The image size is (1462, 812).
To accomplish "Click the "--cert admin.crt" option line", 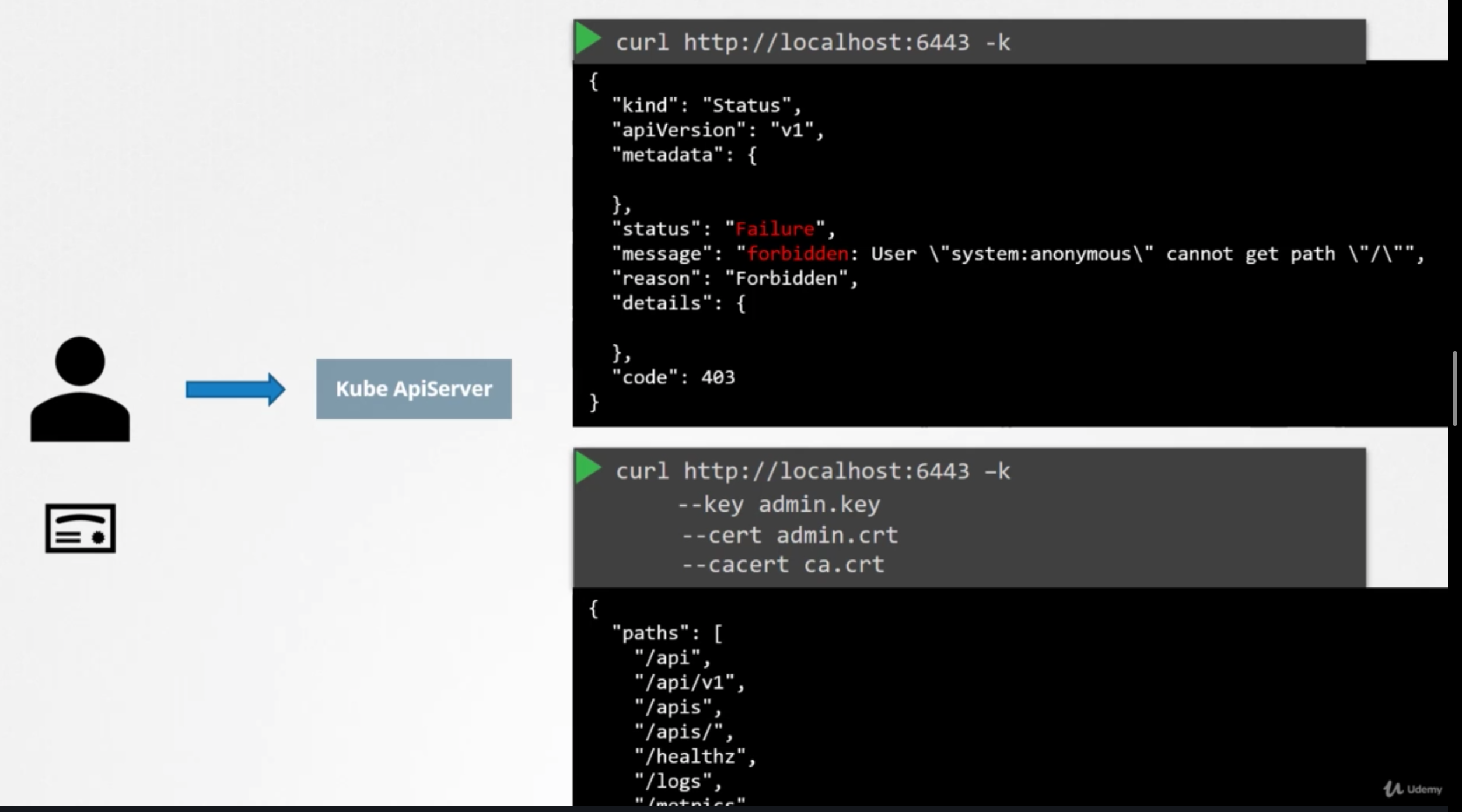I will click(789, 535).
